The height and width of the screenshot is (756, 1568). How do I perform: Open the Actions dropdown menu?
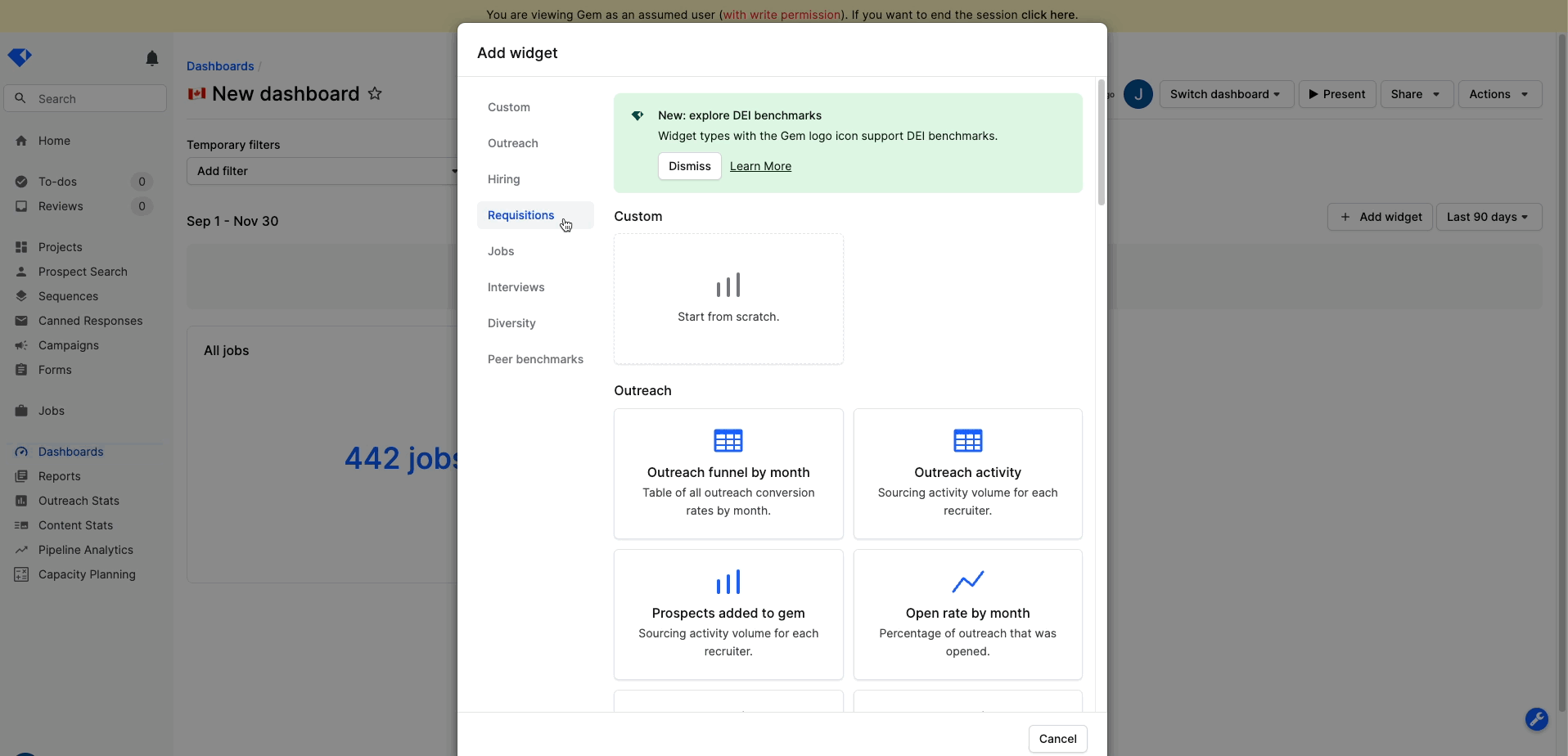coord(1498,94)
